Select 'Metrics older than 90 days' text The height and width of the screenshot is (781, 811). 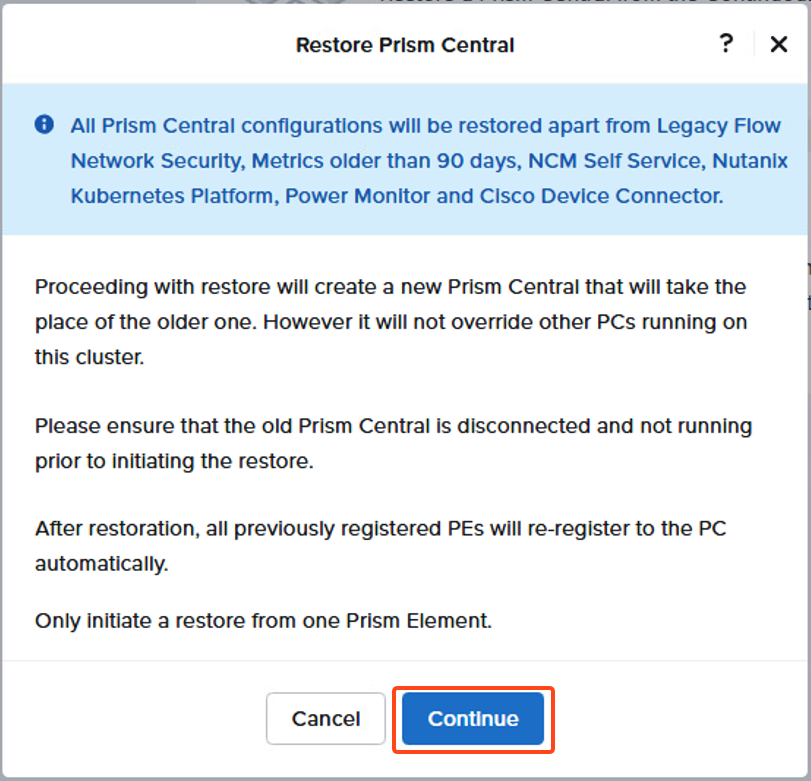point(384,161)
